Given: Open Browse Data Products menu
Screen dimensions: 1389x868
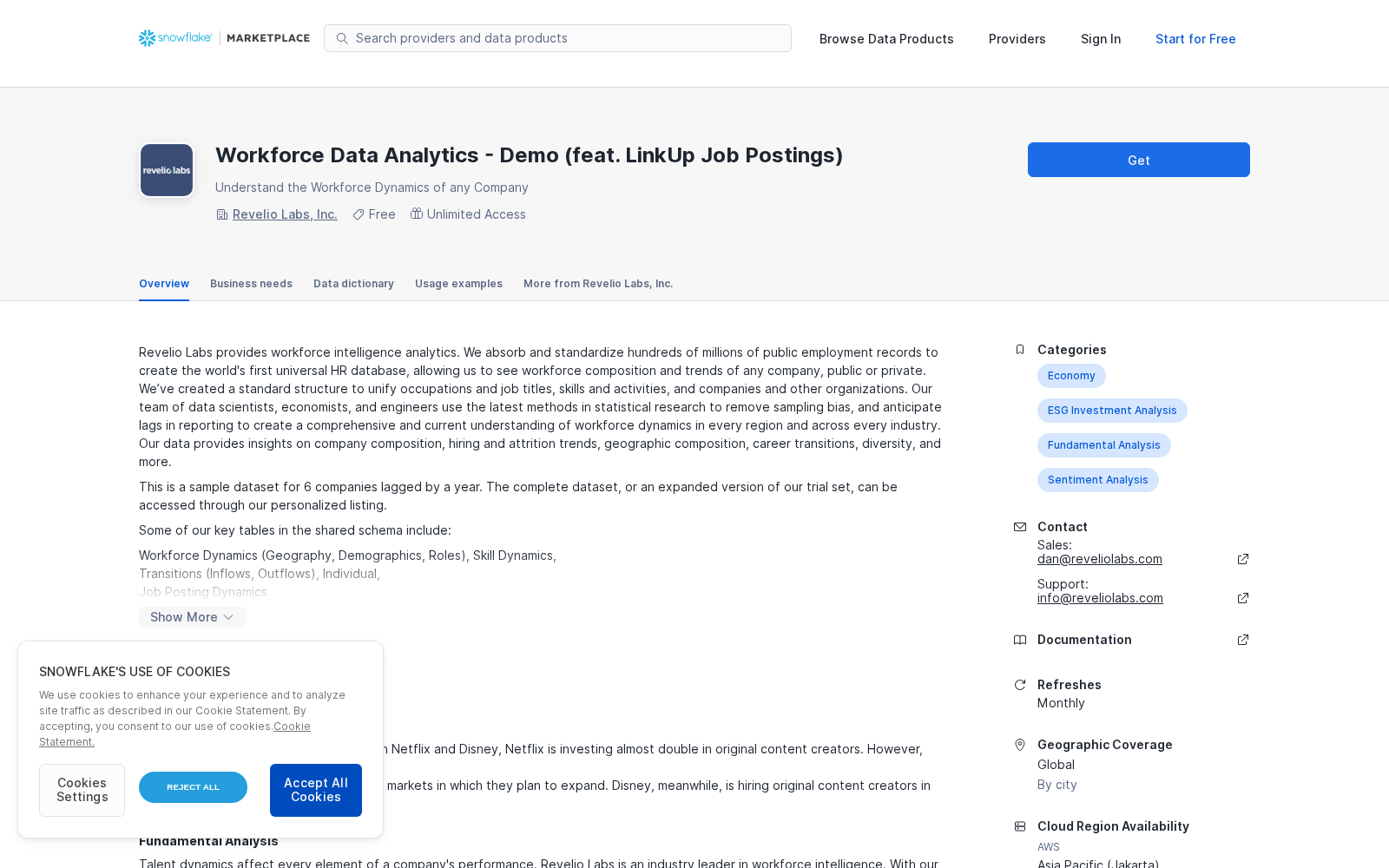Looking at the screenshot, I should pos(886,39).
